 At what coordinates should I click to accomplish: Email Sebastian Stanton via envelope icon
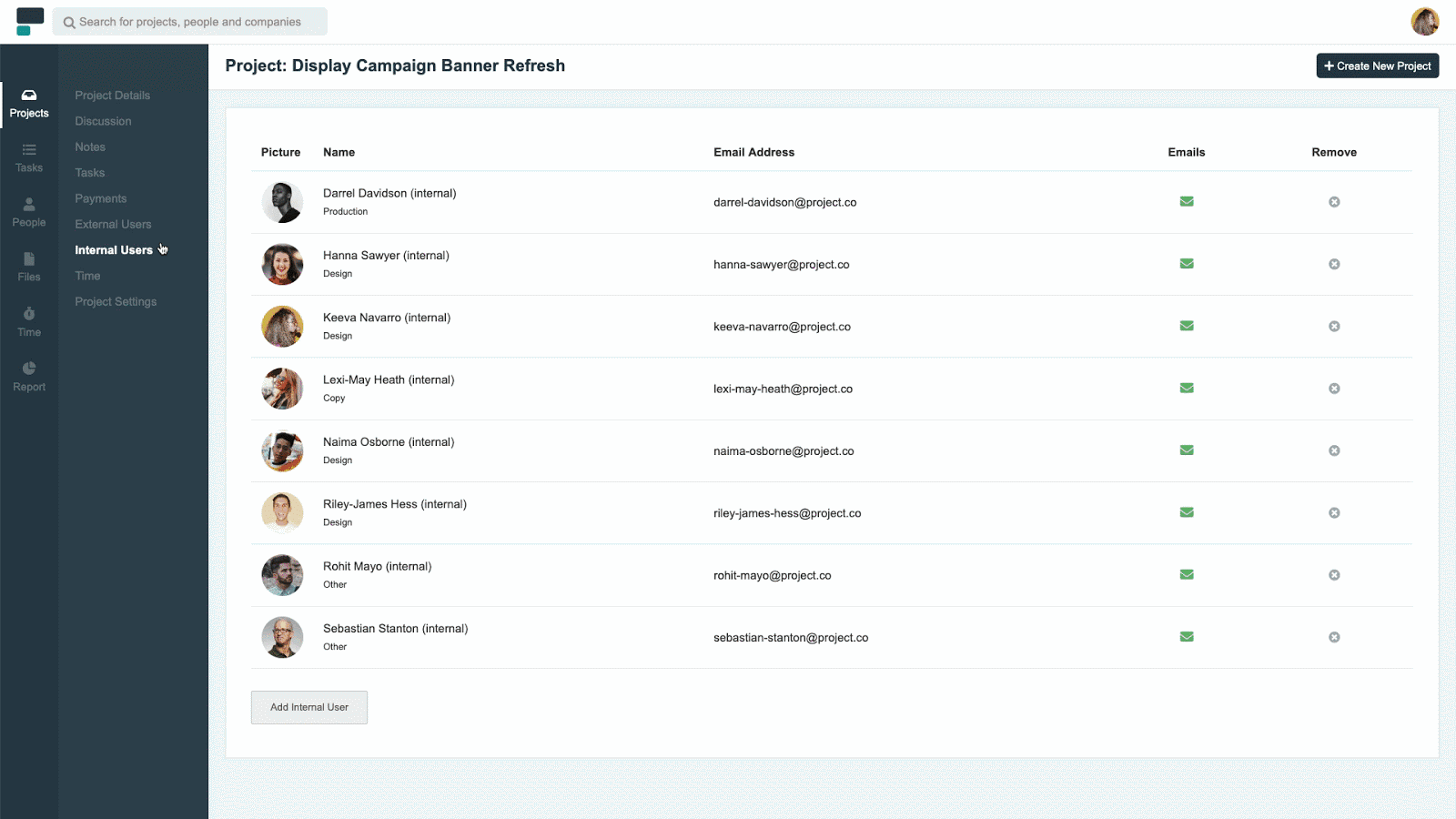click(x=1187, y=637)
